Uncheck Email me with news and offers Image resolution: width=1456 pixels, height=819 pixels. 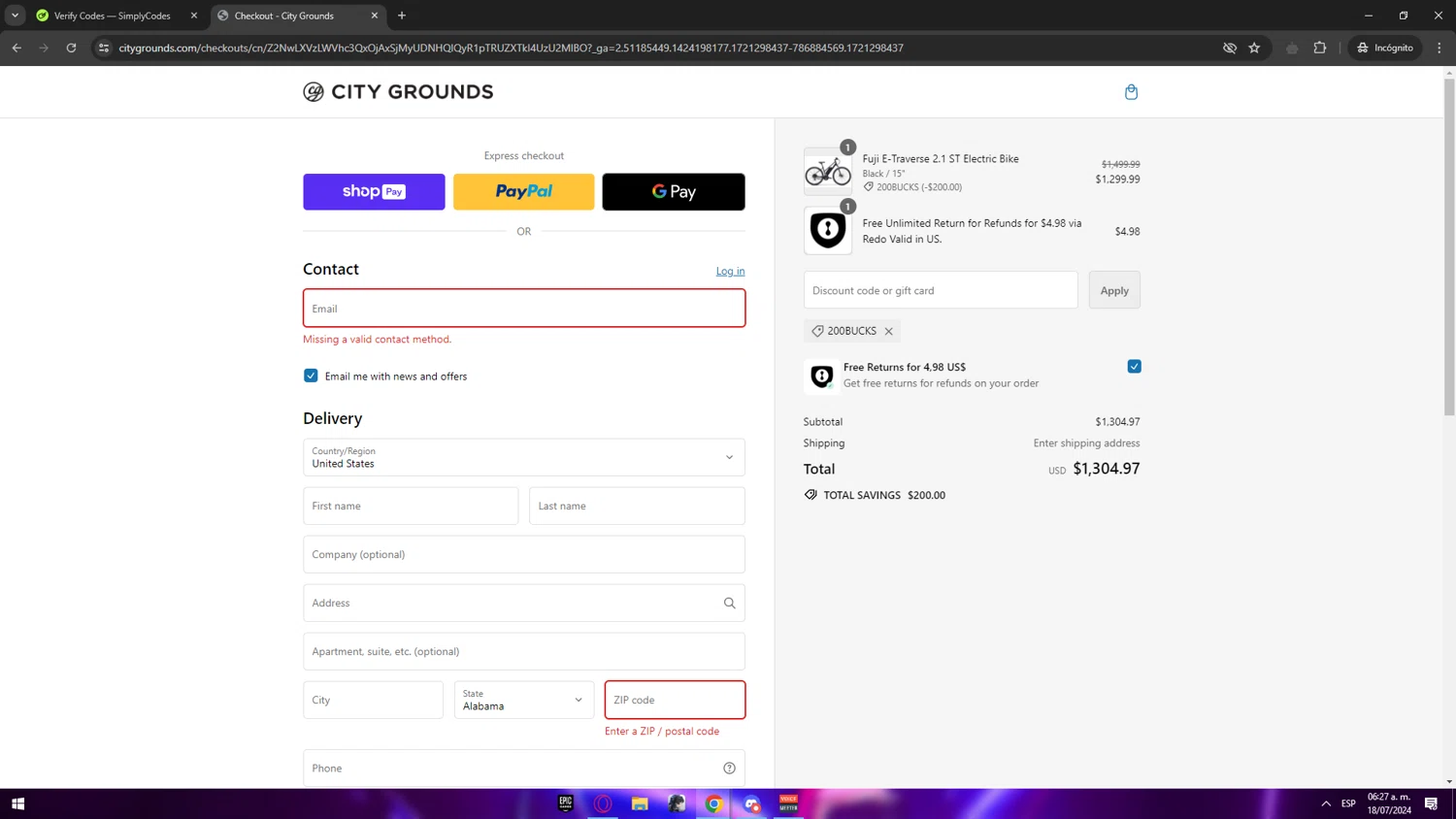[x=311, y=376]
